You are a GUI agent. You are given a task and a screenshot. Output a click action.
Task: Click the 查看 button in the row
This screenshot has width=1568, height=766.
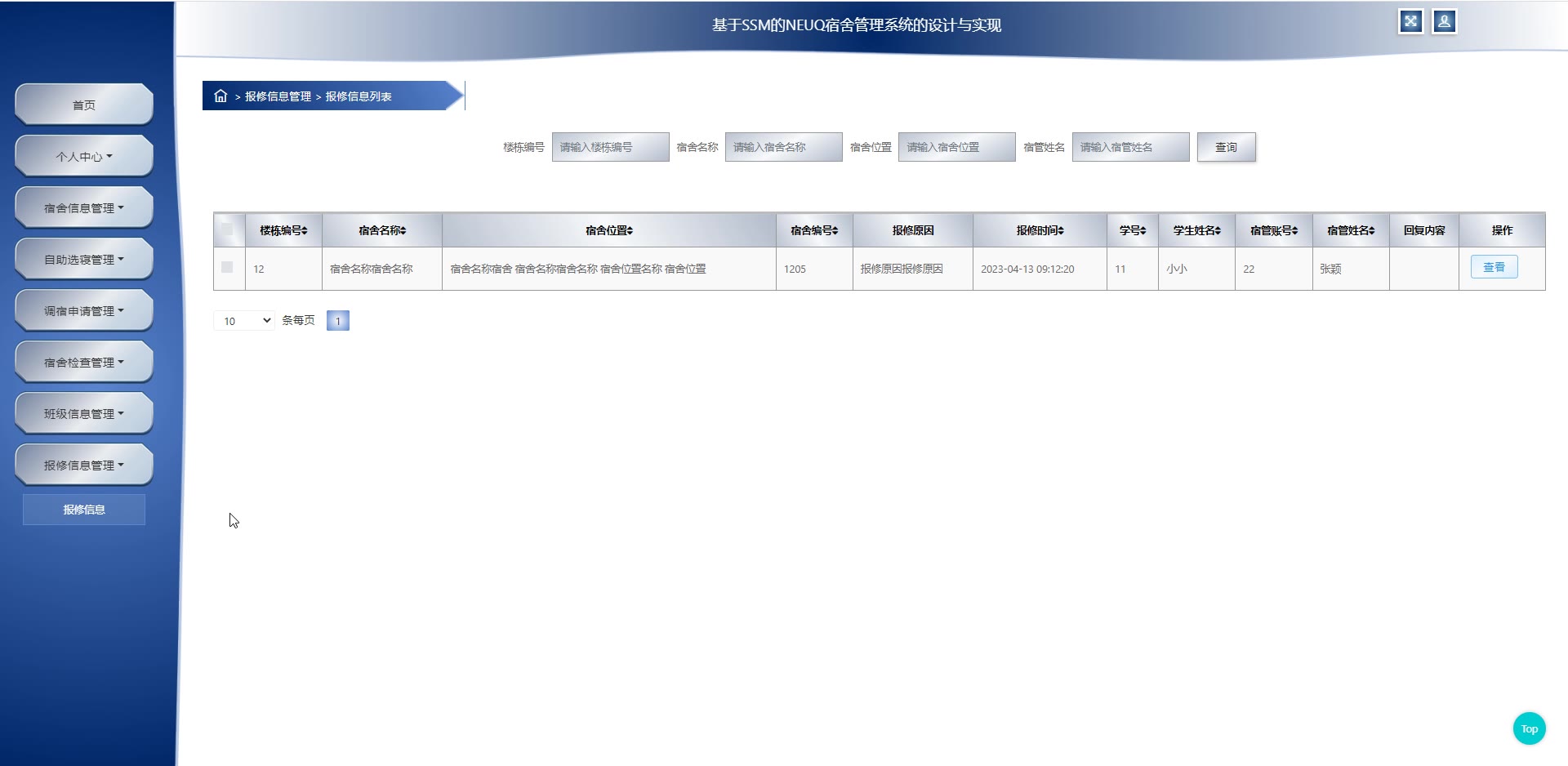1494,267
